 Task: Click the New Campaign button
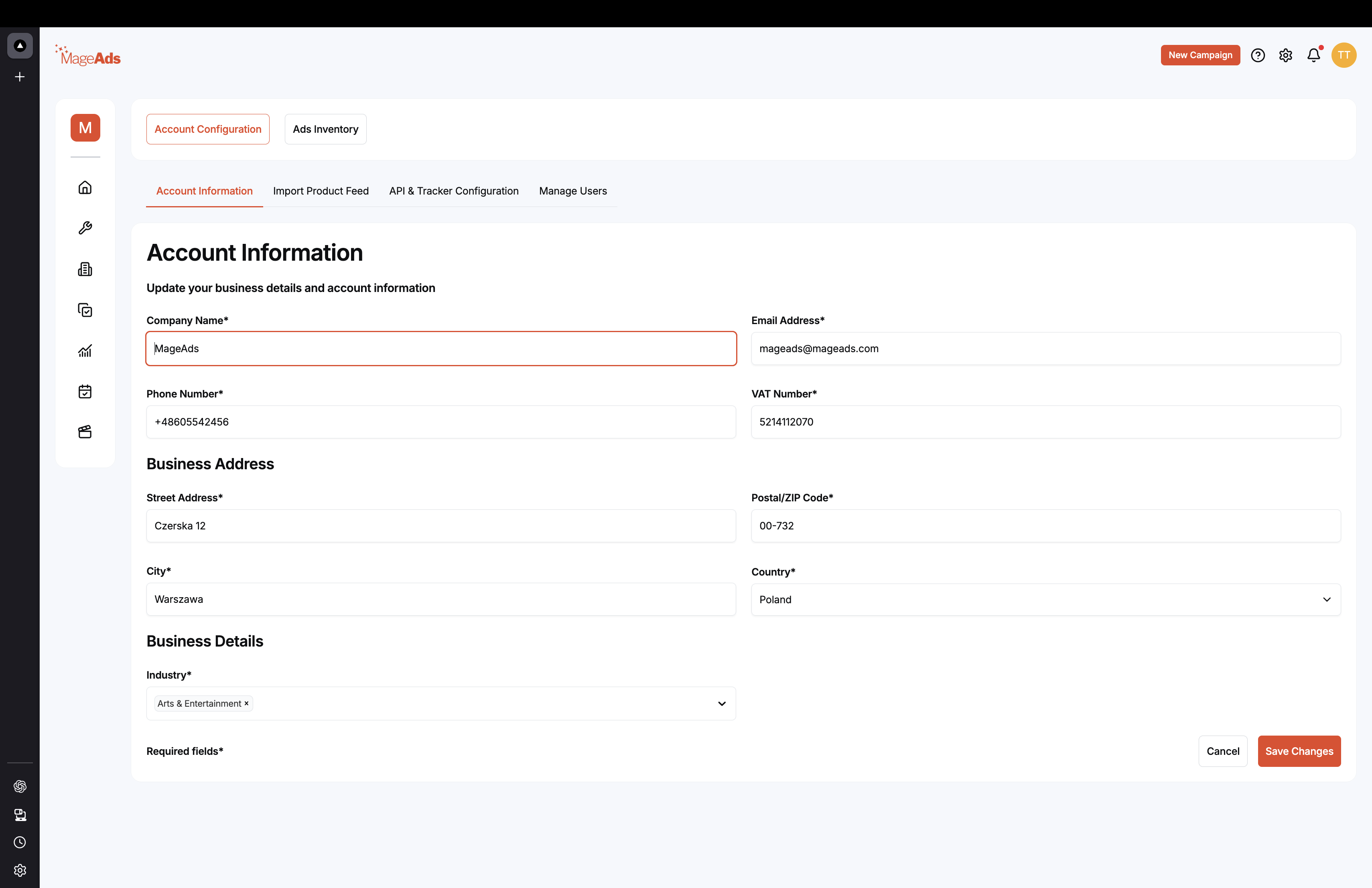[1200, 55]
